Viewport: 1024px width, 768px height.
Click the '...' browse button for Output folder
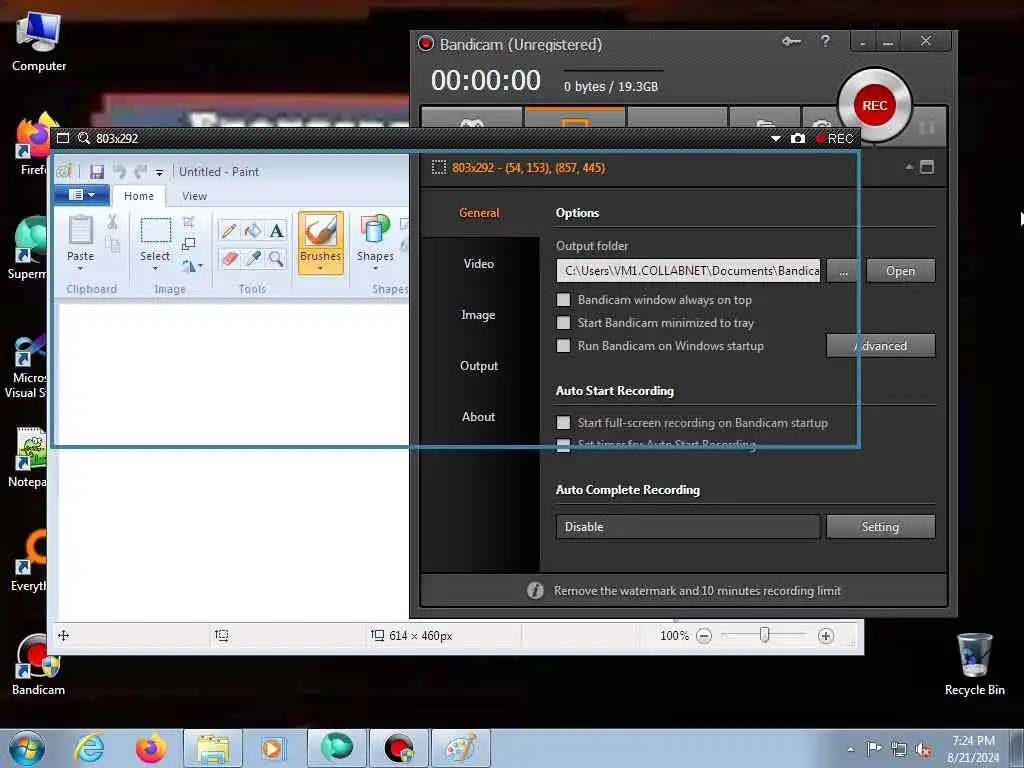tap(843, 271)
